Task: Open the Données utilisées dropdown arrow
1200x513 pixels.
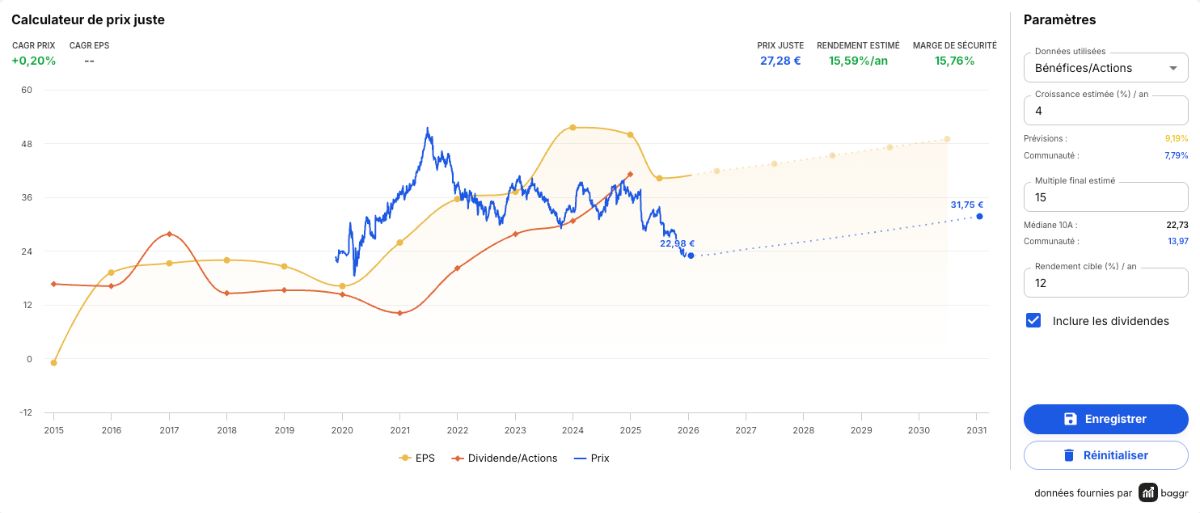Action: tap(1172, 69)
